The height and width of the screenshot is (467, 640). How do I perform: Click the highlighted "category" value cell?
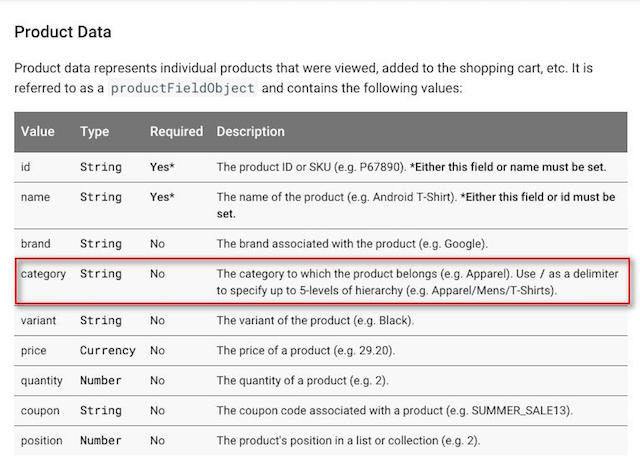pos(43,273)
